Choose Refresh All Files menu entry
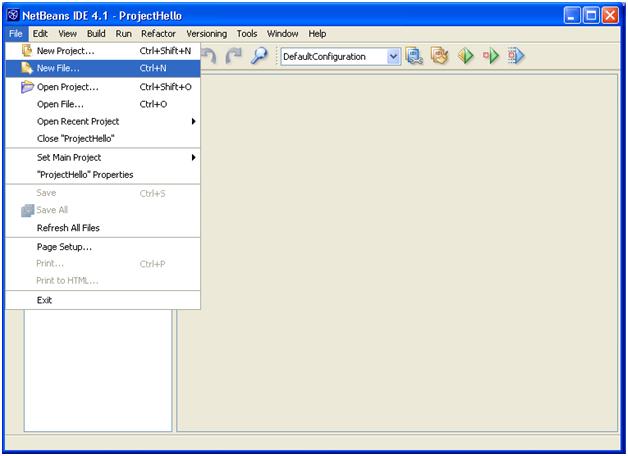628x456 pixels. [103, 228]
